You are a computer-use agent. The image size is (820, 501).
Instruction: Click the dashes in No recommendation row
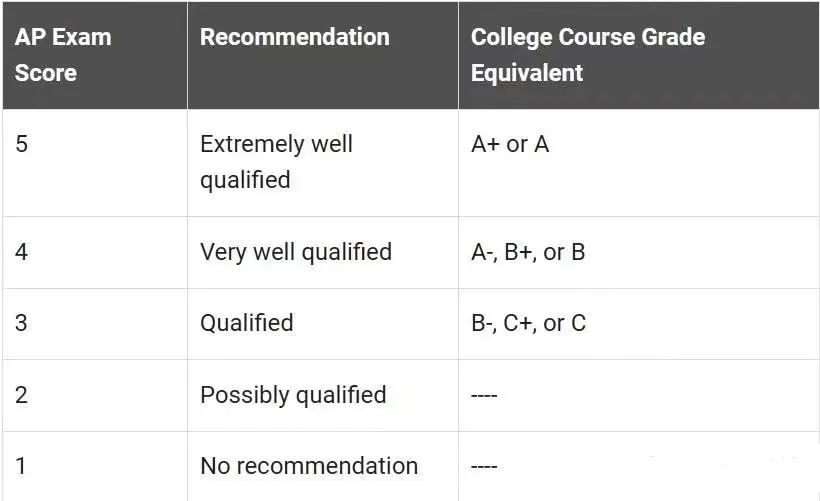pos(484,466)
